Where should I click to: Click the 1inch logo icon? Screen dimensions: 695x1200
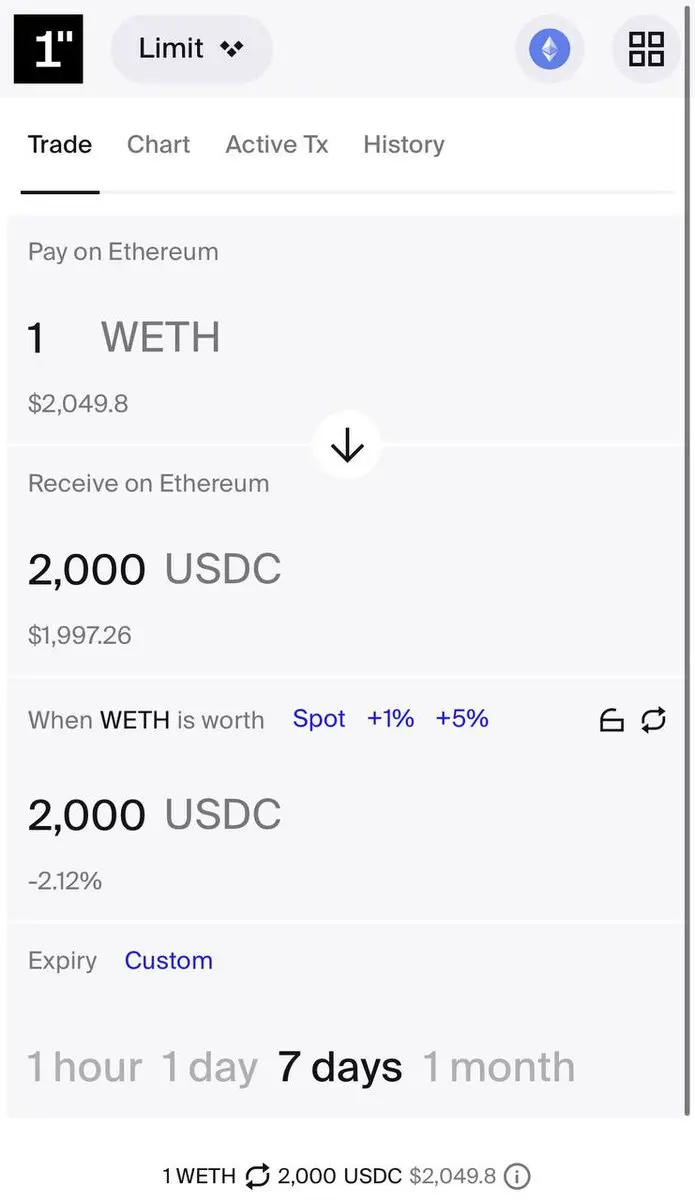48,49
